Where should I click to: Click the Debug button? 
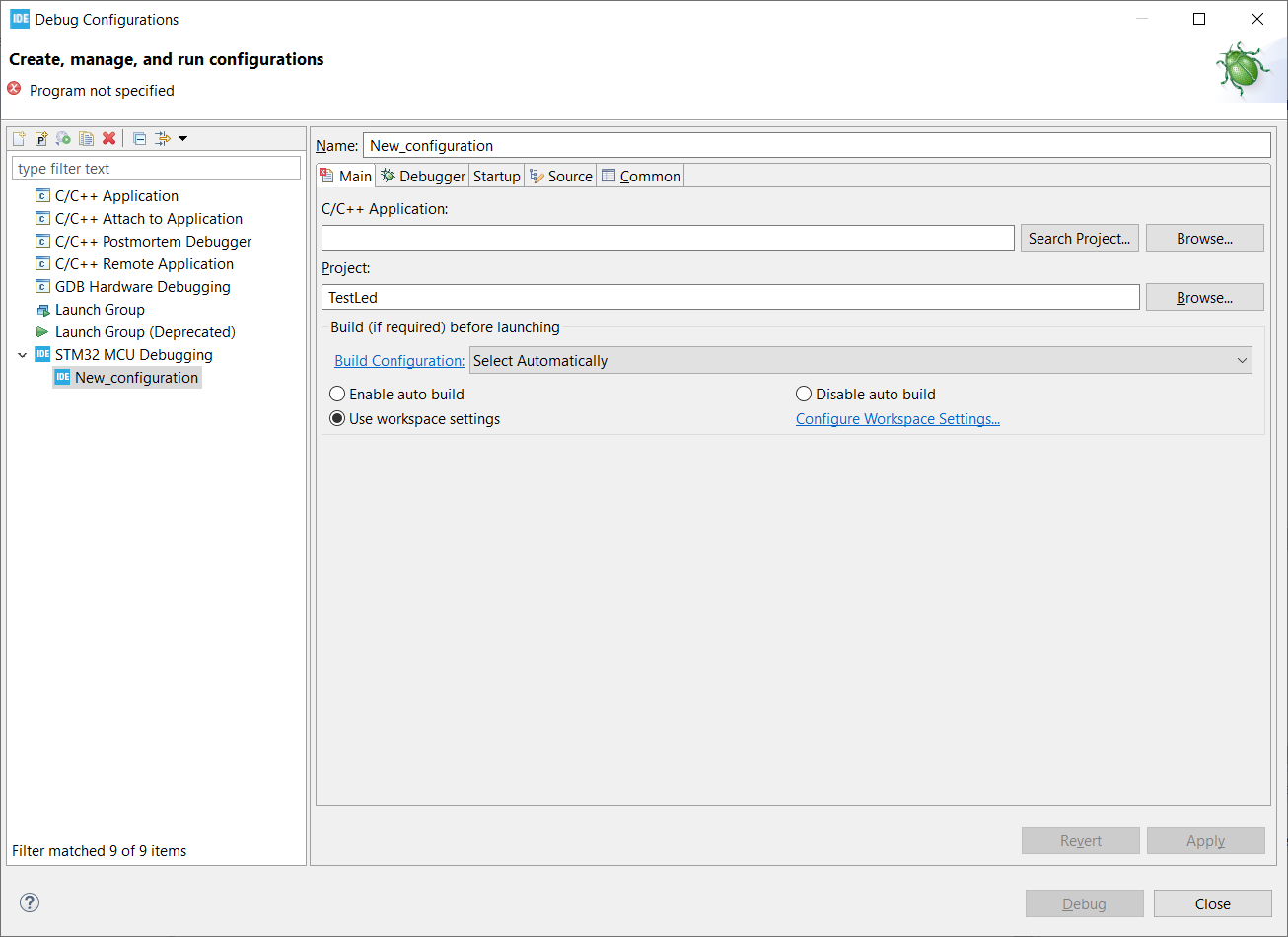(x=1085, y=903)
